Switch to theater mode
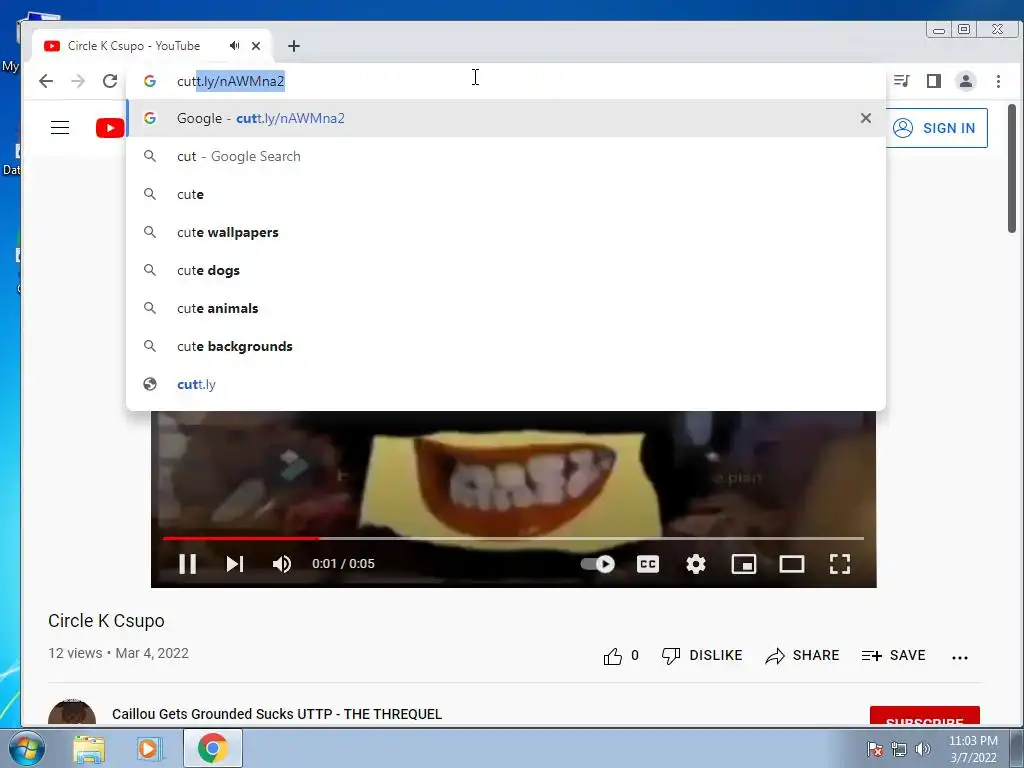 click(x=792, y=564)
